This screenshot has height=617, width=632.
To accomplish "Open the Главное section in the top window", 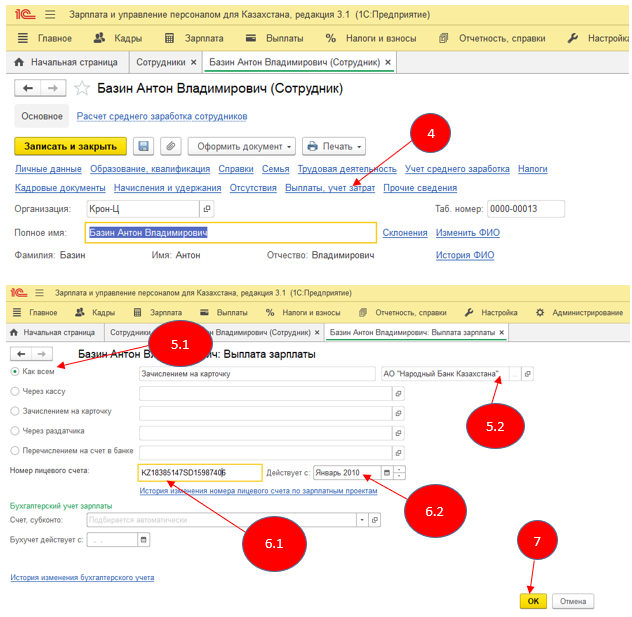I will coord(45,38).
